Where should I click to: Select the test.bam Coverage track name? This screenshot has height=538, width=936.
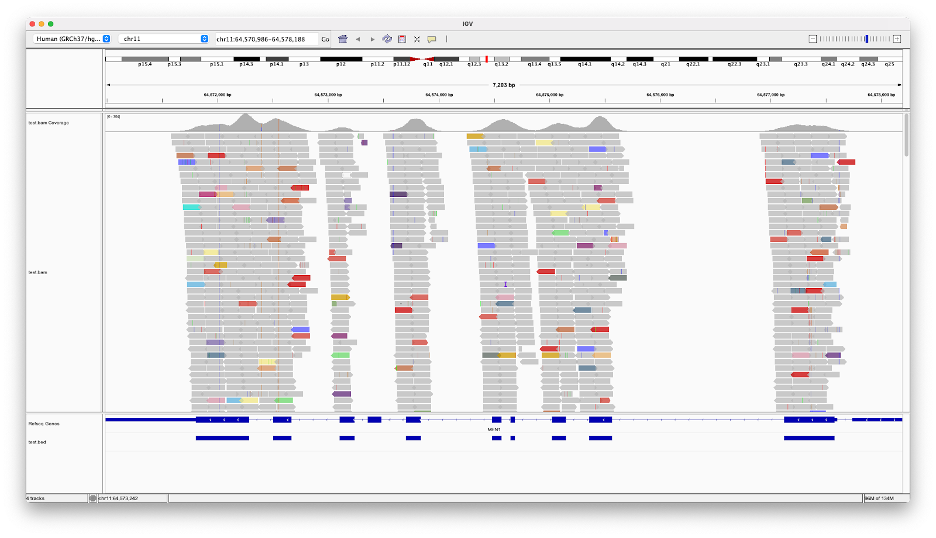click(x=49, y=122)
